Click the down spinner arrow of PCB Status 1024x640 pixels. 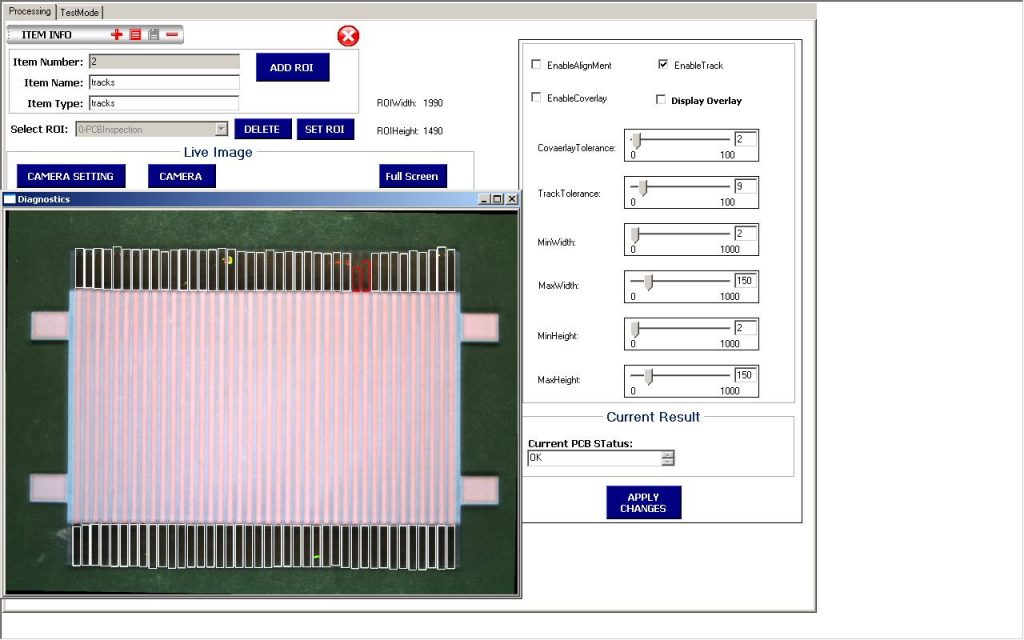pos(668,462)
